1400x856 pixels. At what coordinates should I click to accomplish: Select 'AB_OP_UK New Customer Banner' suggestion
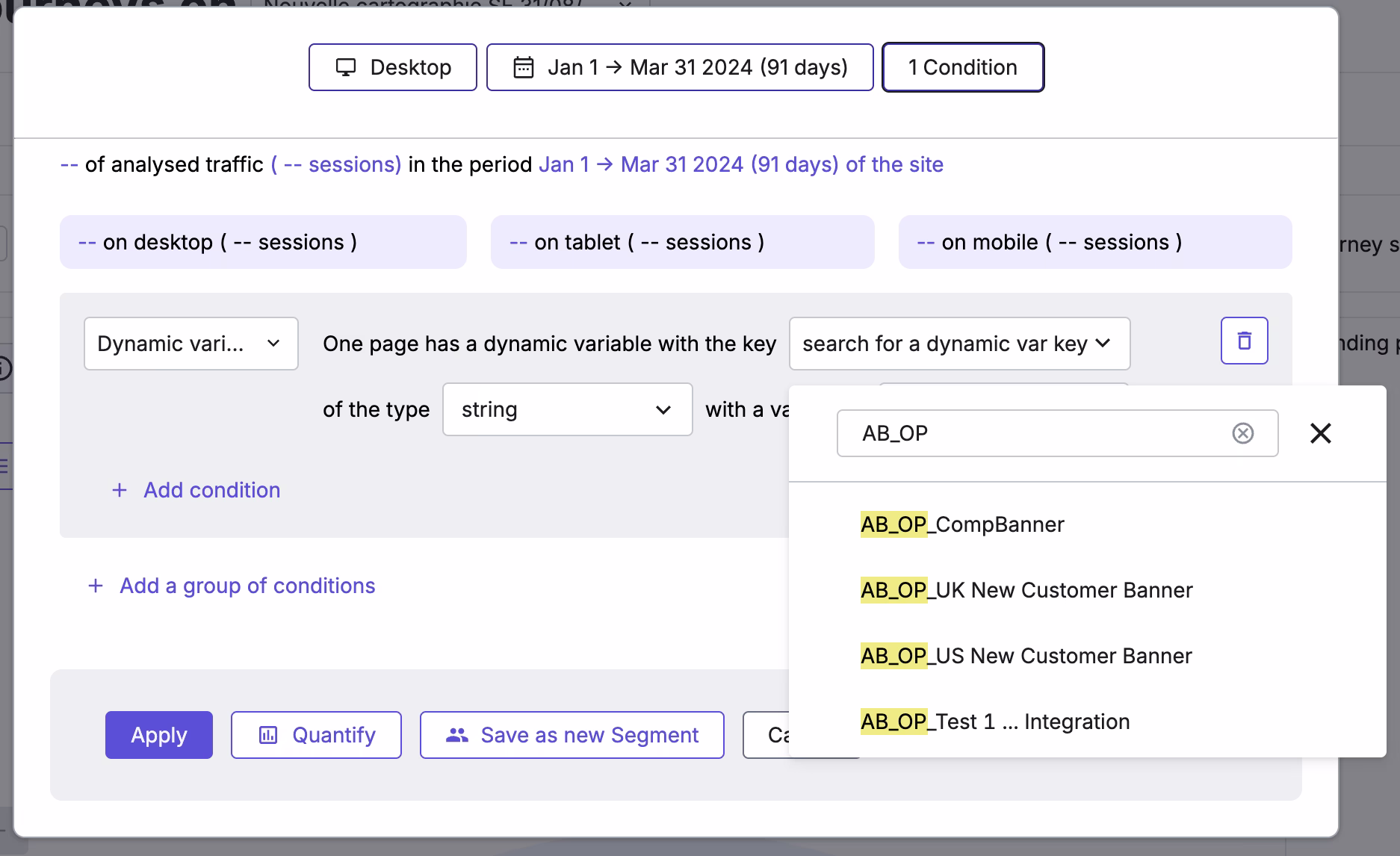tap(1026, 590)
